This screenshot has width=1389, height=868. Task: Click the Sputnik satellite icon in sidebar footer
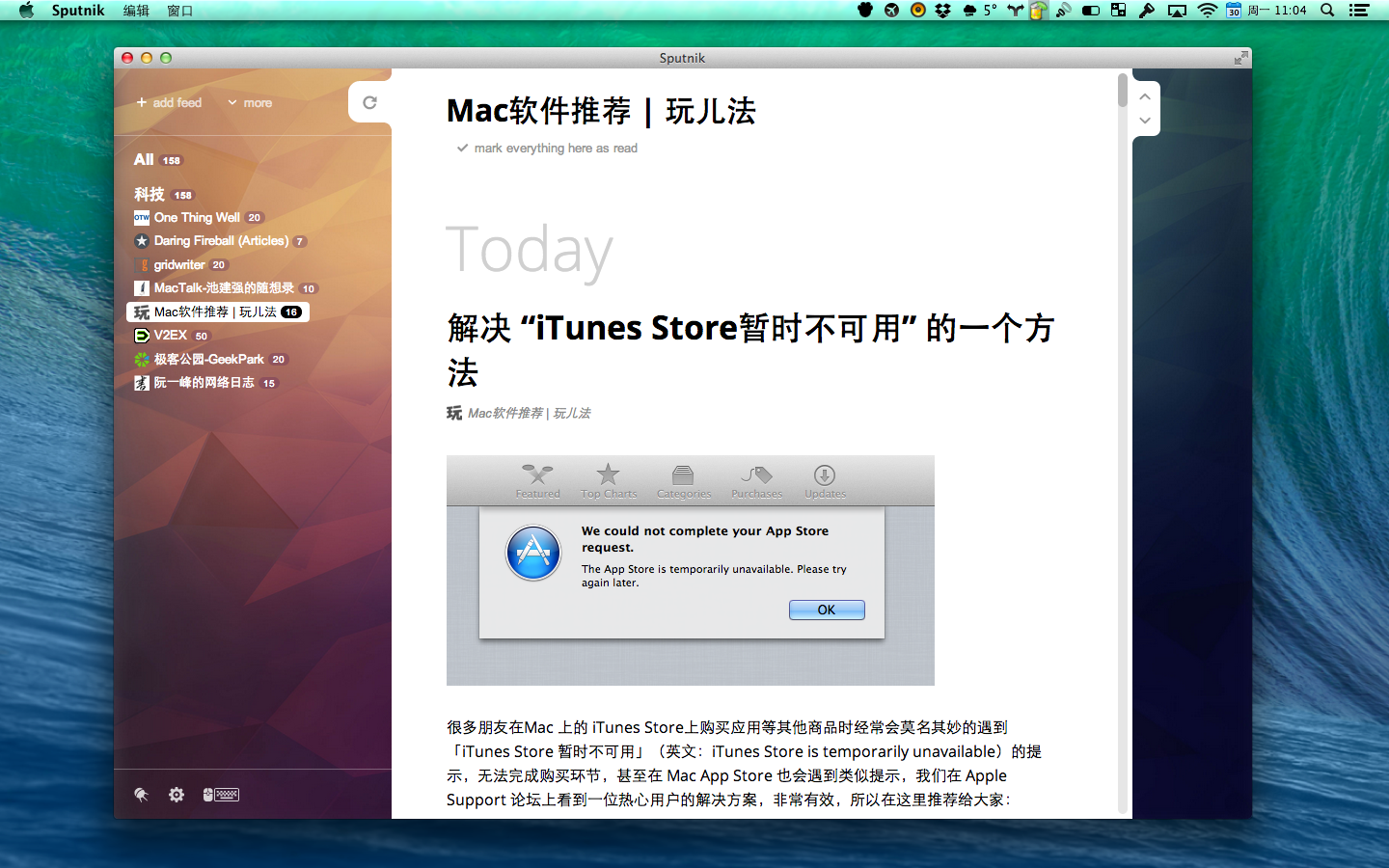[x=141, y=795]
